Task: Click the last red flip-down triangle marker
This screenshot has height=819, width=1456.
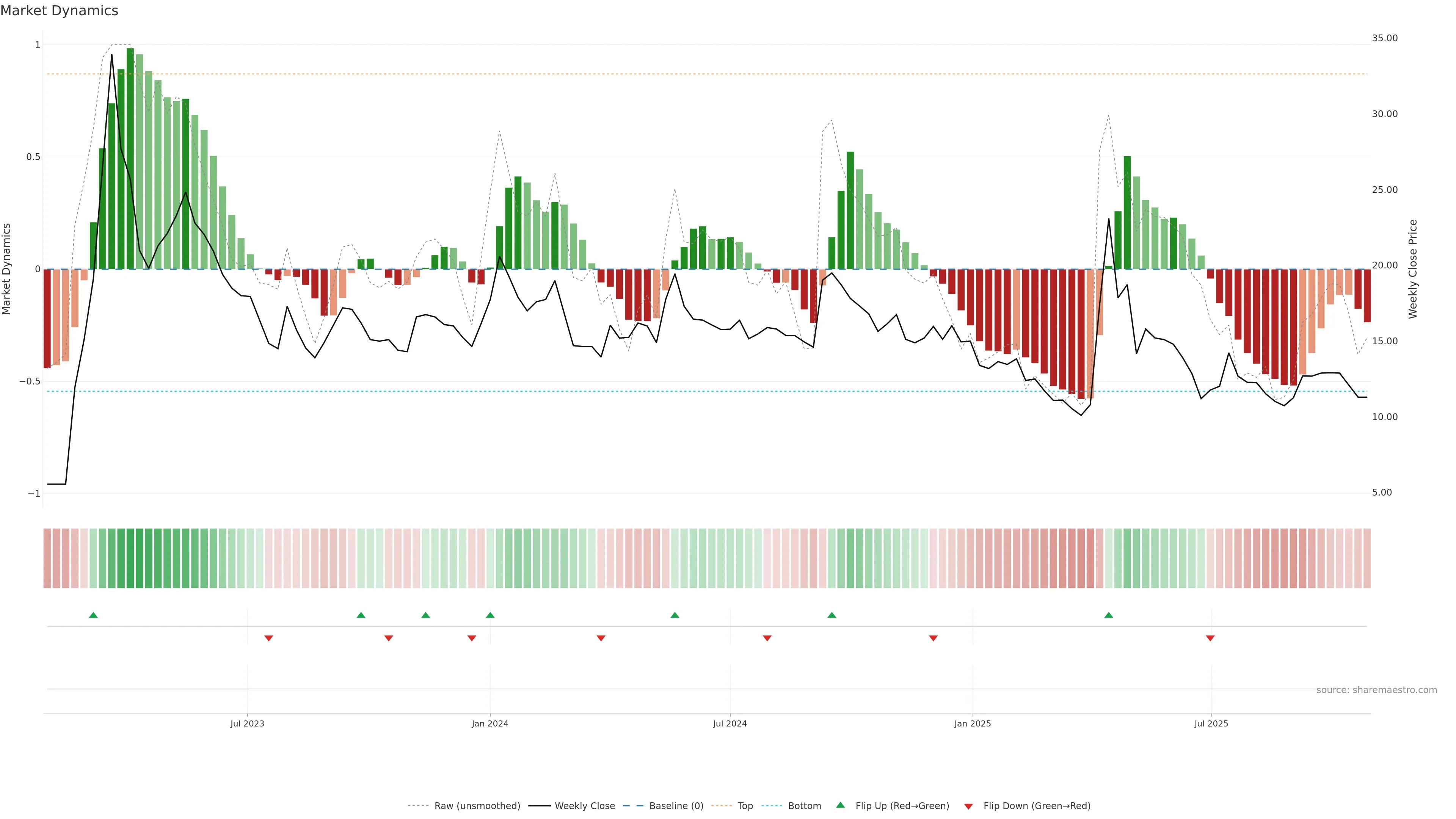Action: (x=1210, y=638)
